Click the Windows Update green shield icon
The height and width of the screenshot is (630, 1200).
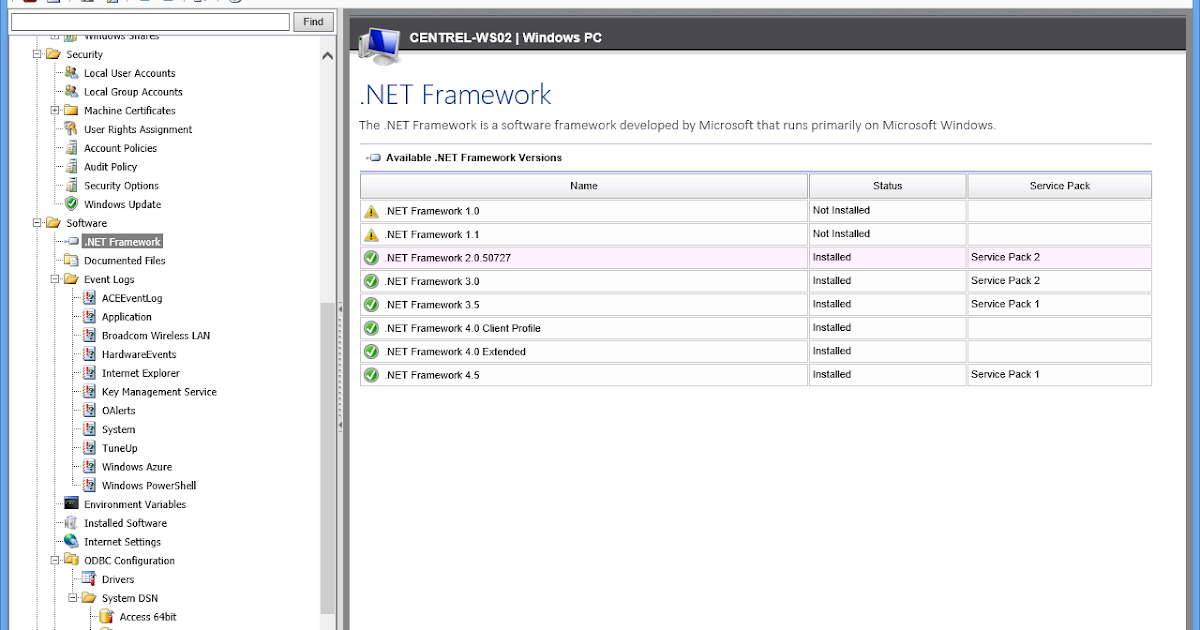tap(71, 204)
